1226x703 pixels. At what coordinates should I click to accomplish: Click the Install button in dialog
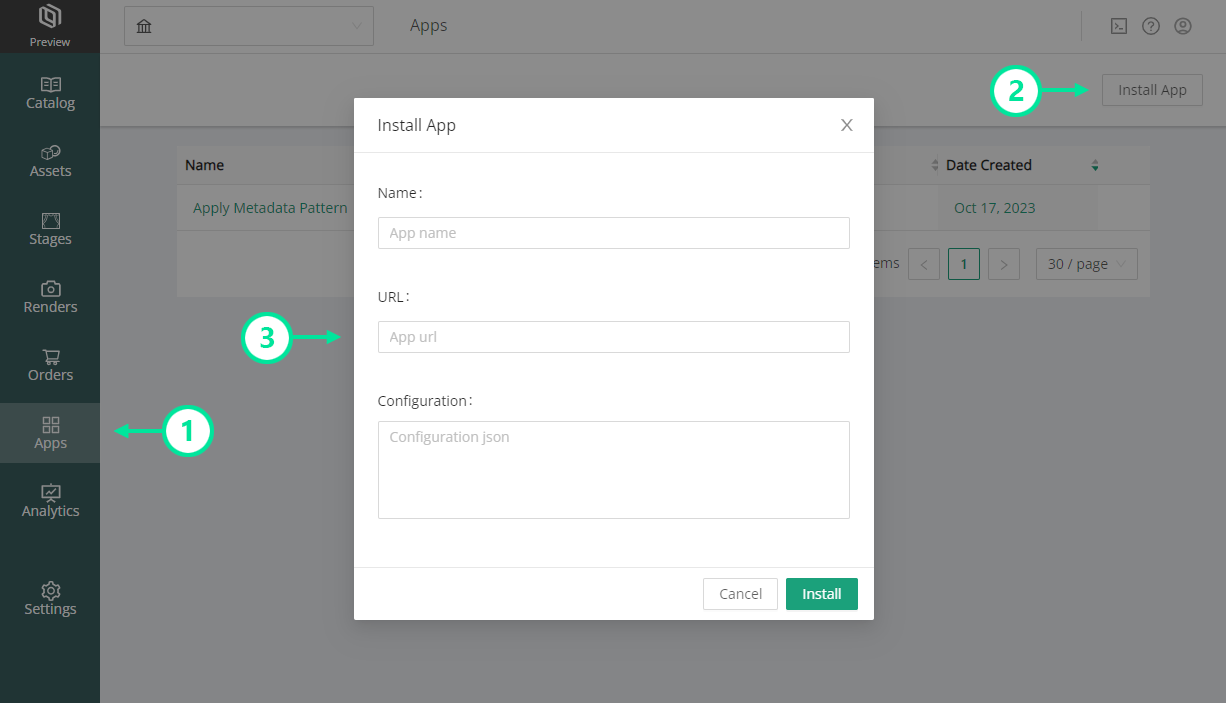[821, 594]
